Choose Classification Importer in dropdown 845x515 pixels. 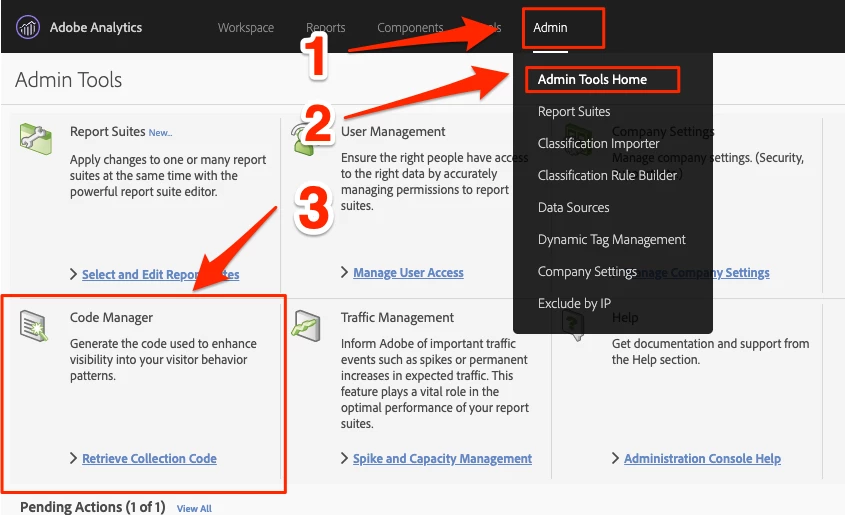598,143
